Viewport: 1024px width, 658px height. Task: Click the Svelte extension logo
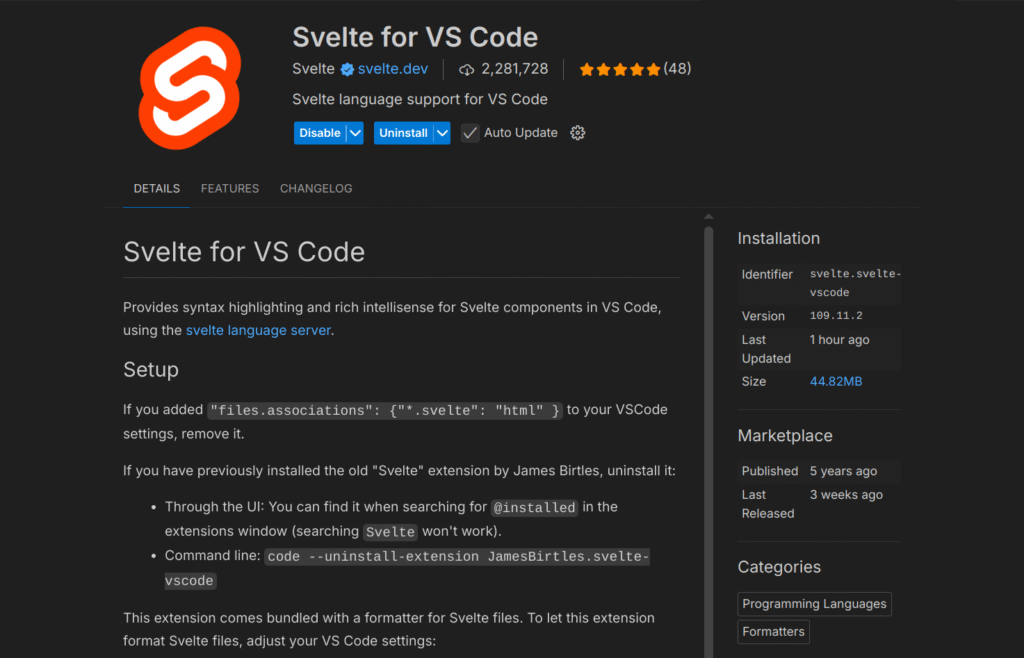(x=190, y=88)
